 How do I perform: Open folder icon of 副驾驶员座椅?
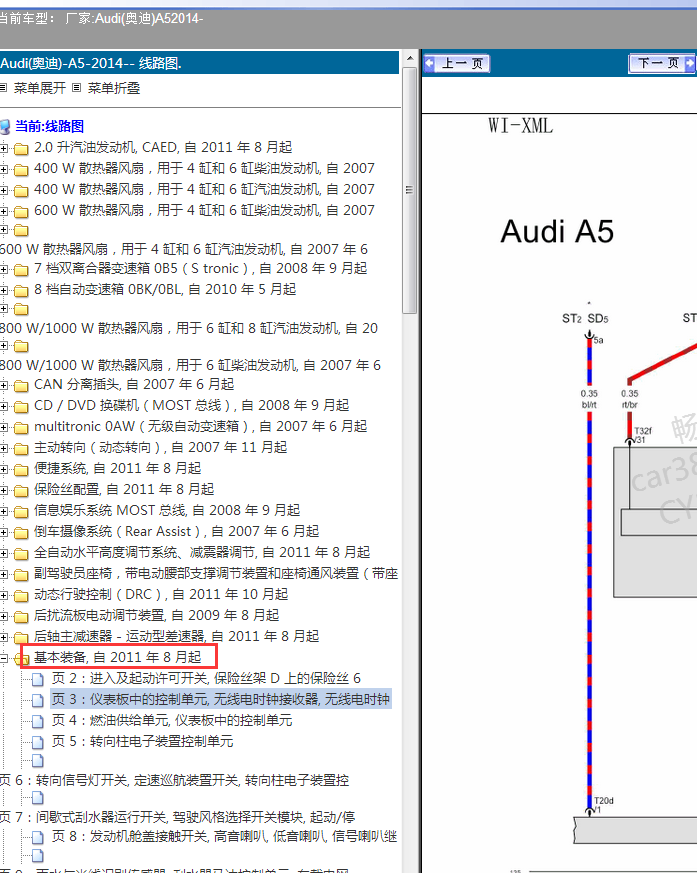point(21,575)
